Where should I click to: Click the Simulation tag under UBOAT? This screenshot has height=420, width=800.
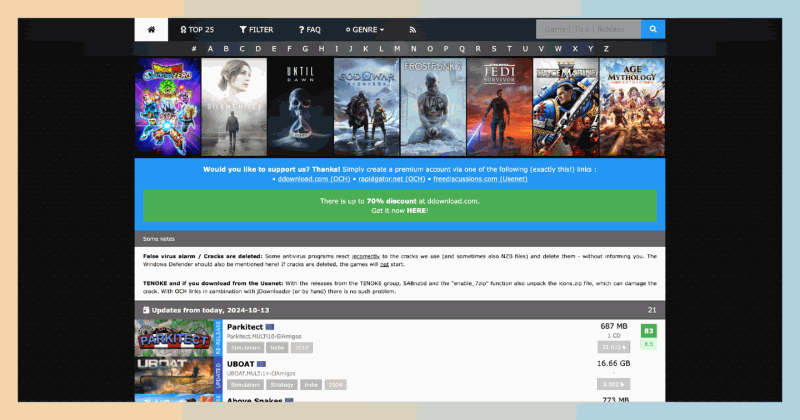(x=245, y=385)
